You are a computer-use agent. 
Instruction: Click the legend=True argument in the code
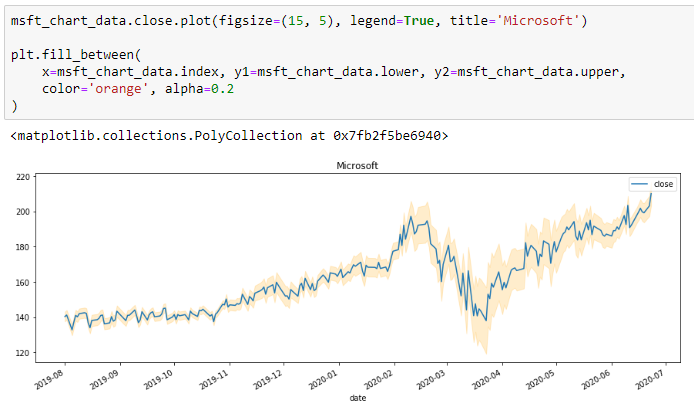pos(392,21)
